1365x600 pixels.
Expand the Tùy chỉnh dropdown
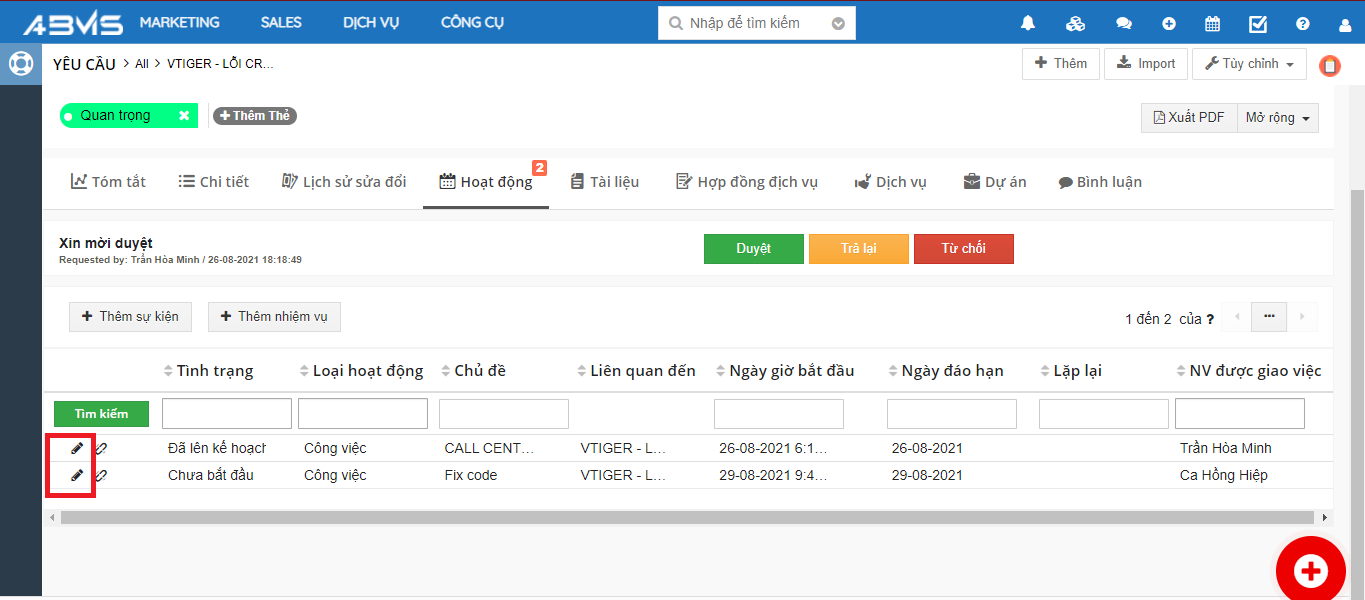coord(1249,64)
